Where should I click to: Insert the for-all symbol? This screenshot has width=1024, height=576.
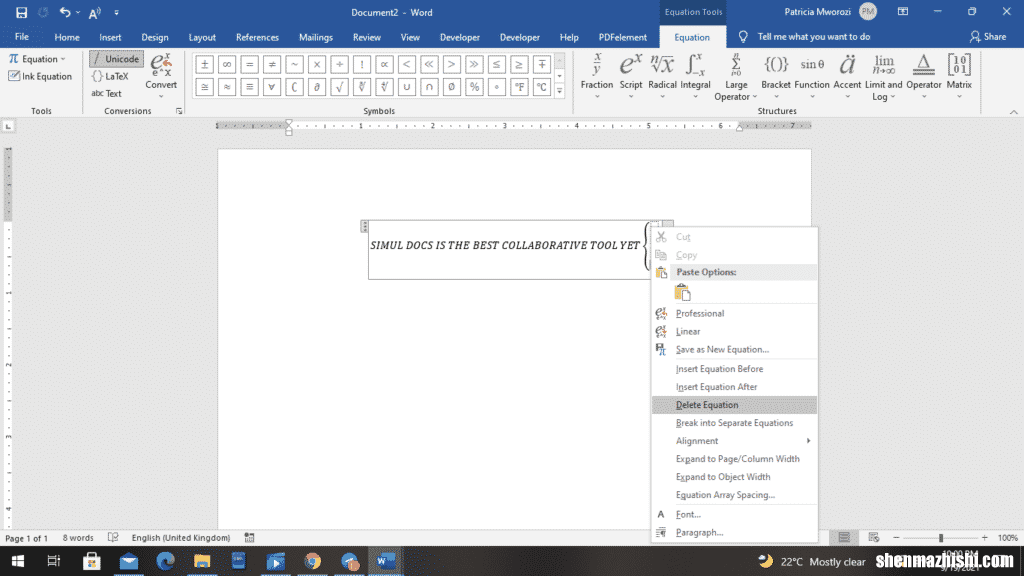pyautogui.click(x=272, y=86)
